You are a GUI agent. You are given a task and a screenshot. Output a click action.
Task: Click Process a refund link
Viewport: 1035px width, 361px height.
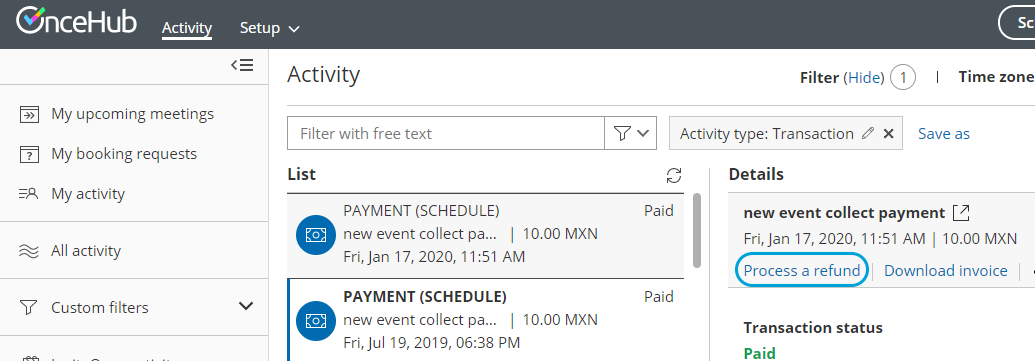pos(802,271)
